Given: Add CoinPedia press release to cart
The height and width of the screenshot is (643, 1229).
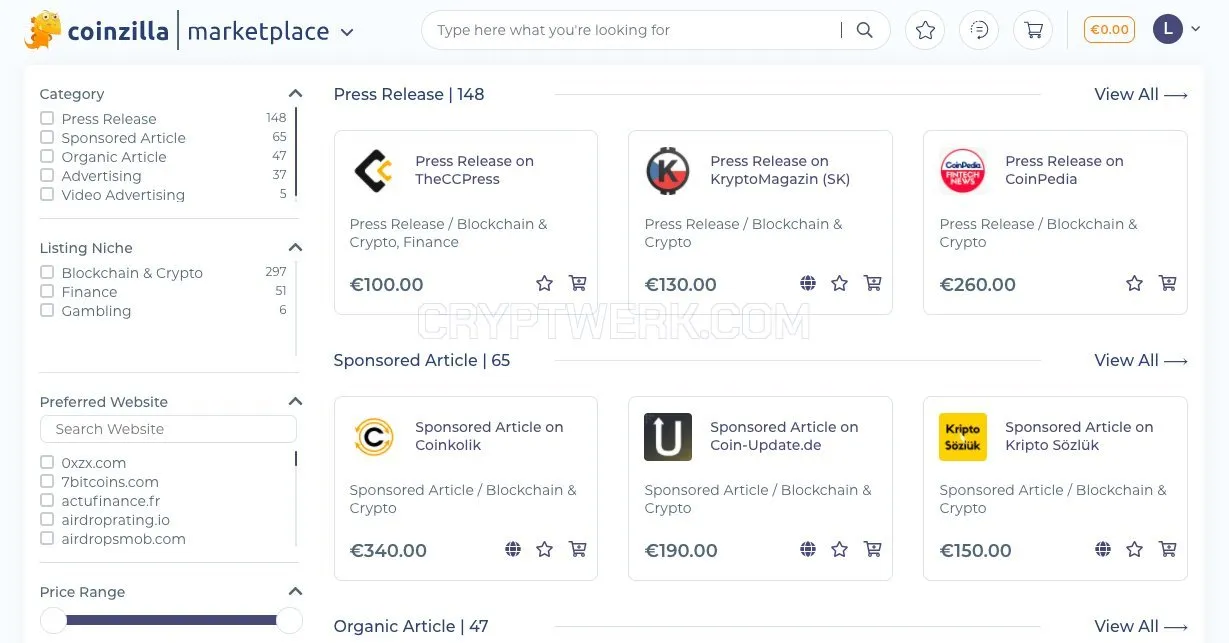Looking at the screenshot, I should [x=1167, y=284].
